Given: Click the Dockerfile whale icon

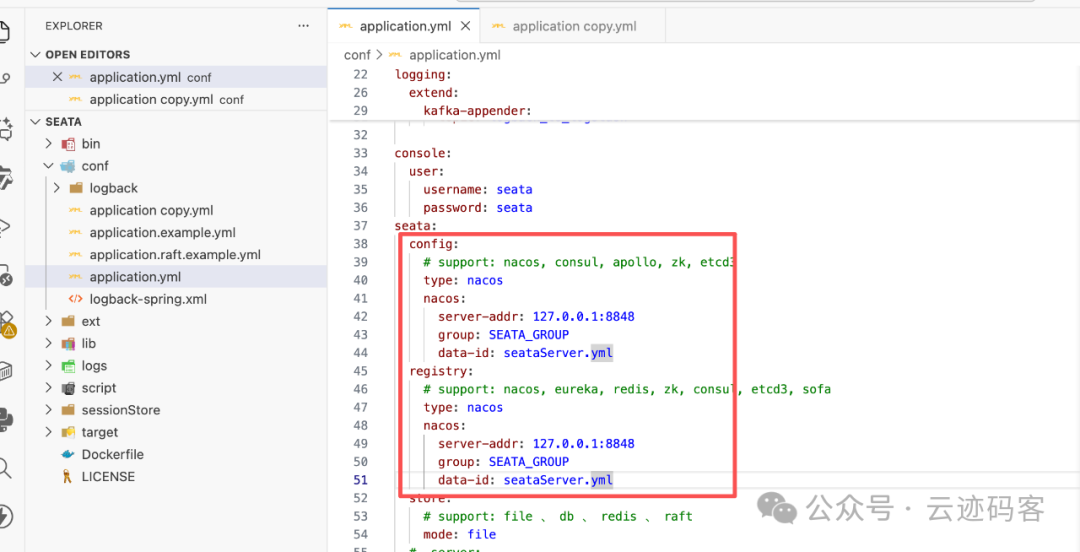Looking at the screenshot, I should coord(68,454).
